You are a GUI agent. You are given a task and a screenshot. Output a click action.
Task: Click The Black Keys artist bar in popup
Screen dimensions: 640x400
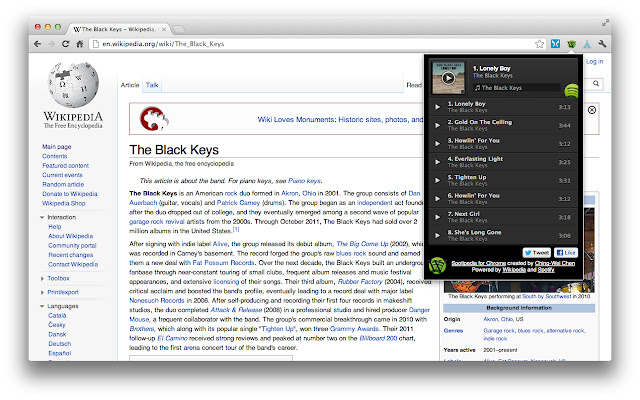[x=516, y=87]
